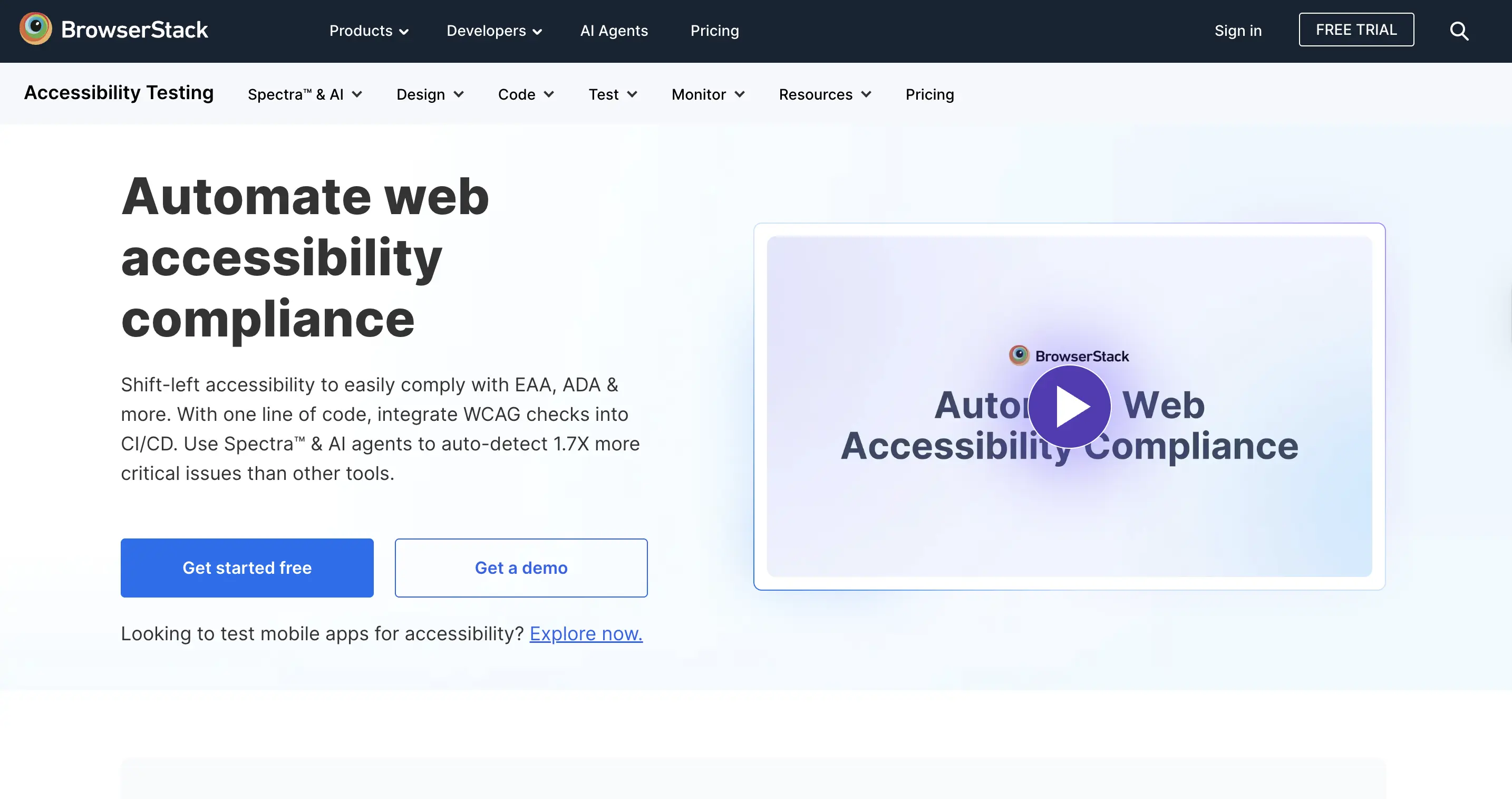Select Pricing in the Accessibility Testing navbar
Screen dimensions: 1512x799
(929, 94)
